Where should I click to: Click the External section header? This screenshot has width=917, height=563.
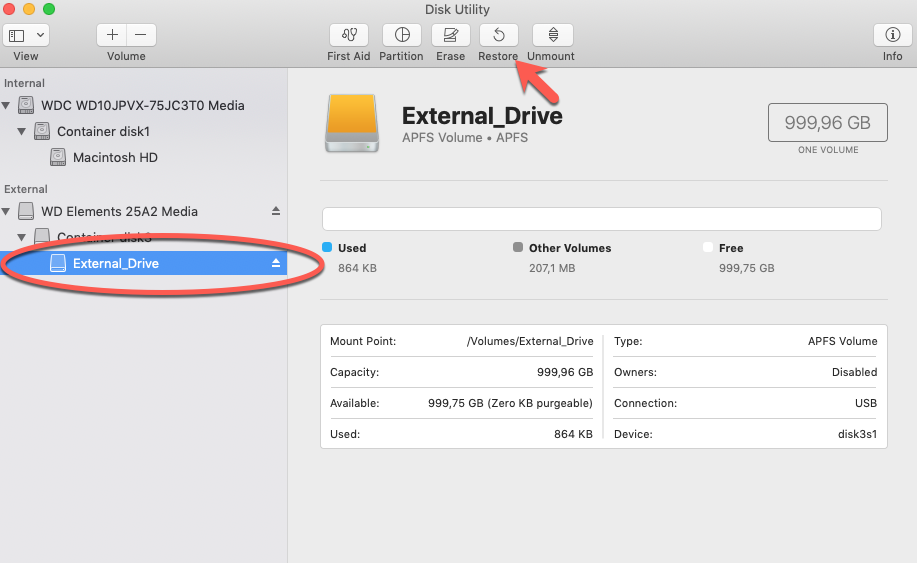(26, 189)
